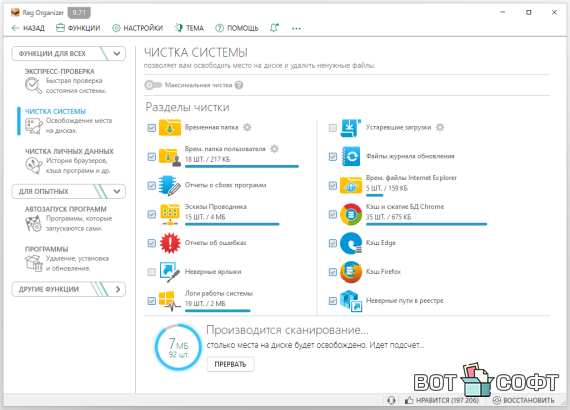Click gear next to Устаревшие загрузки
570x410 pixels.
[x=440, y=127]
